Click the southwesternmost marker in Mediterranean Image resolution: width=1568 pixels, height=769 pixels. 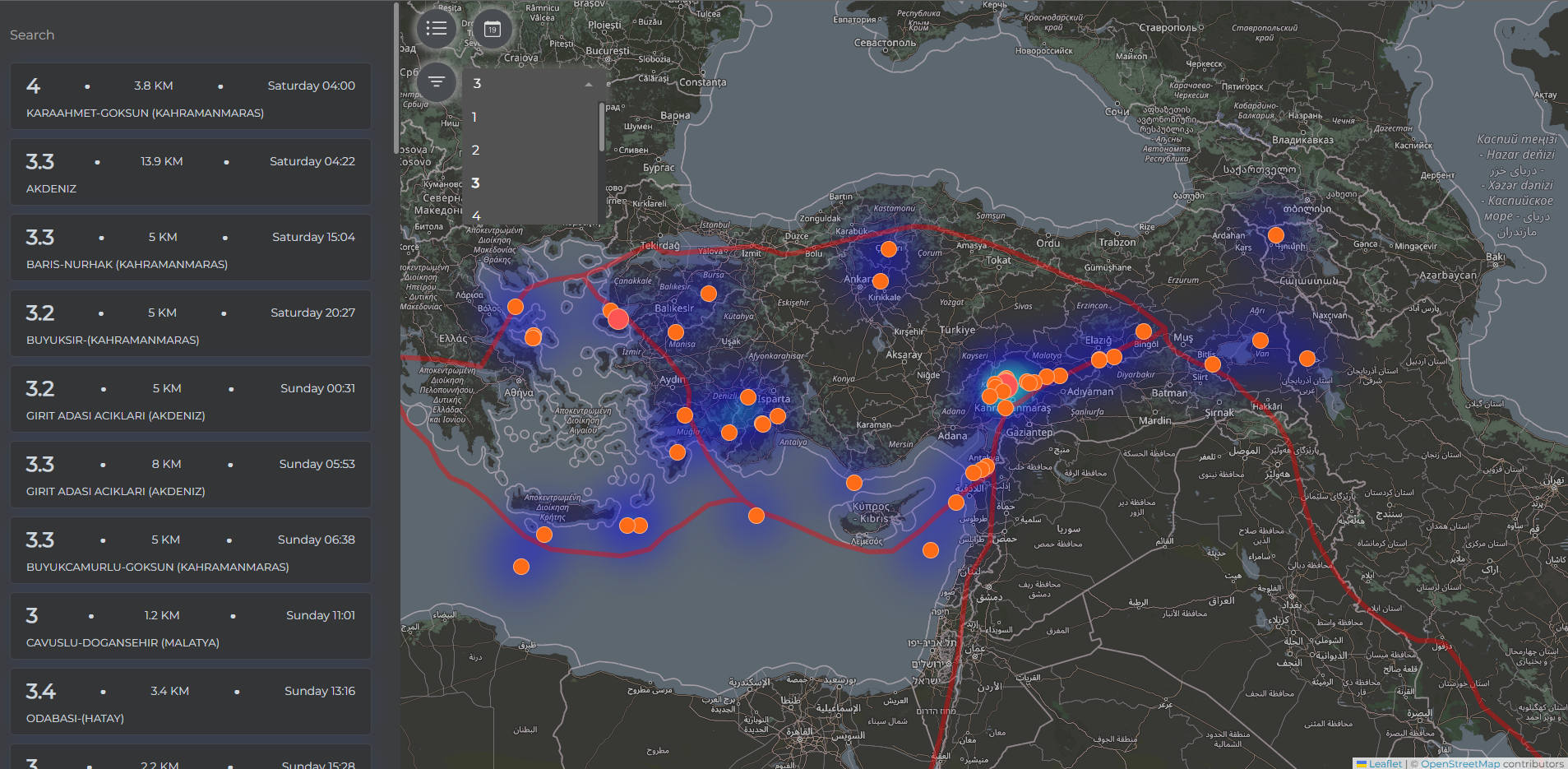[521, 567]
